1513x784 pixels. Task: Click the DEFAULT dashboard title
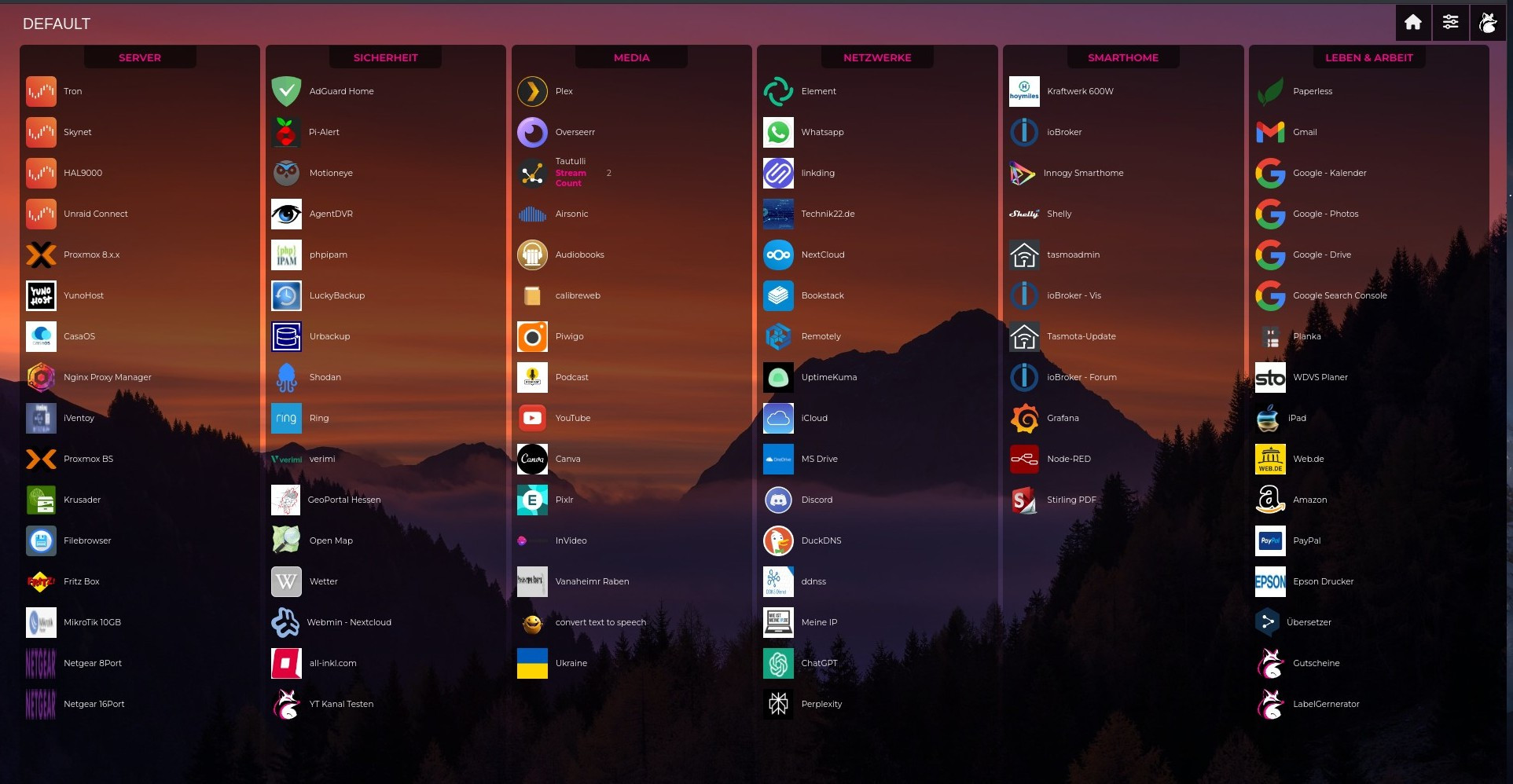point(57,24)
